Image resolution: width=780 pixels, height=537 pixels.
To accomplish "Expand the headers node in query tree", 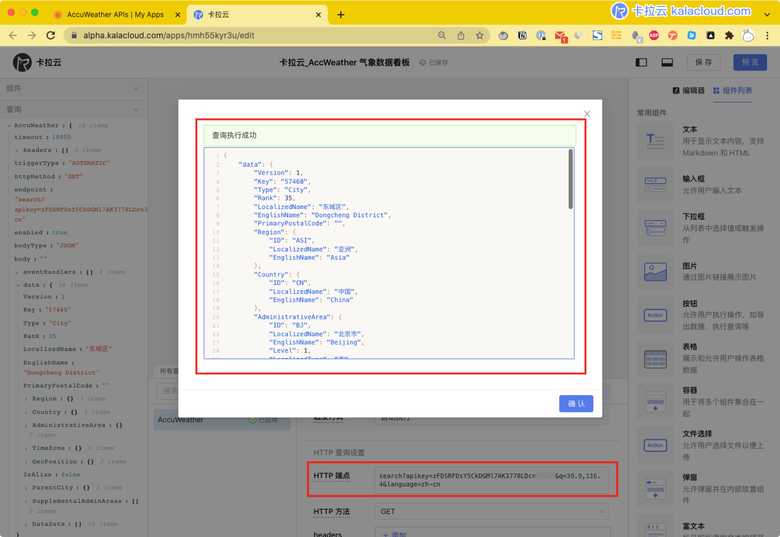I will (x=18, y=150).
